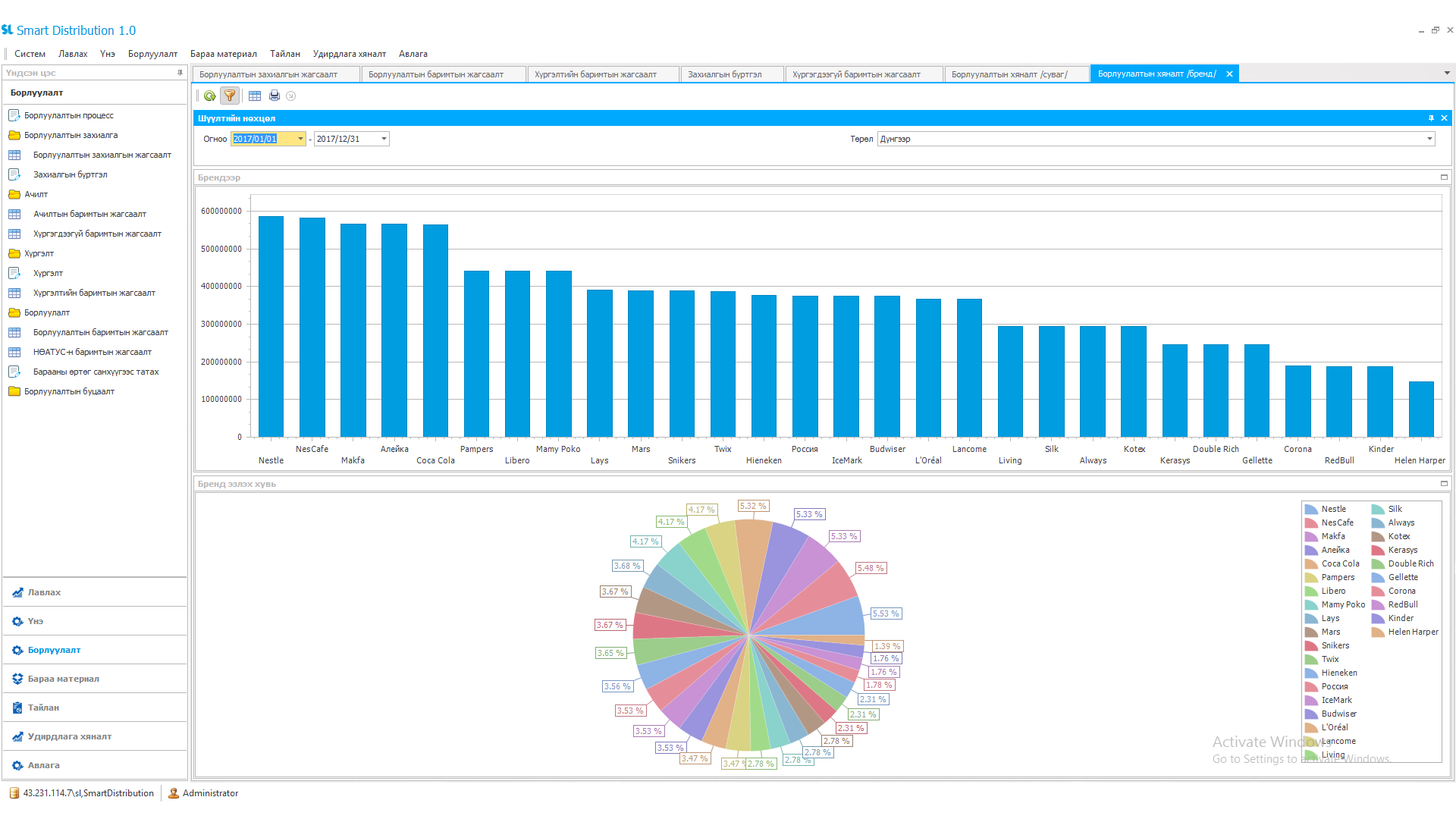Screen dimensions: 1456x819
Task: Open the Үнэ navigation group
Action: click(95, 621)
